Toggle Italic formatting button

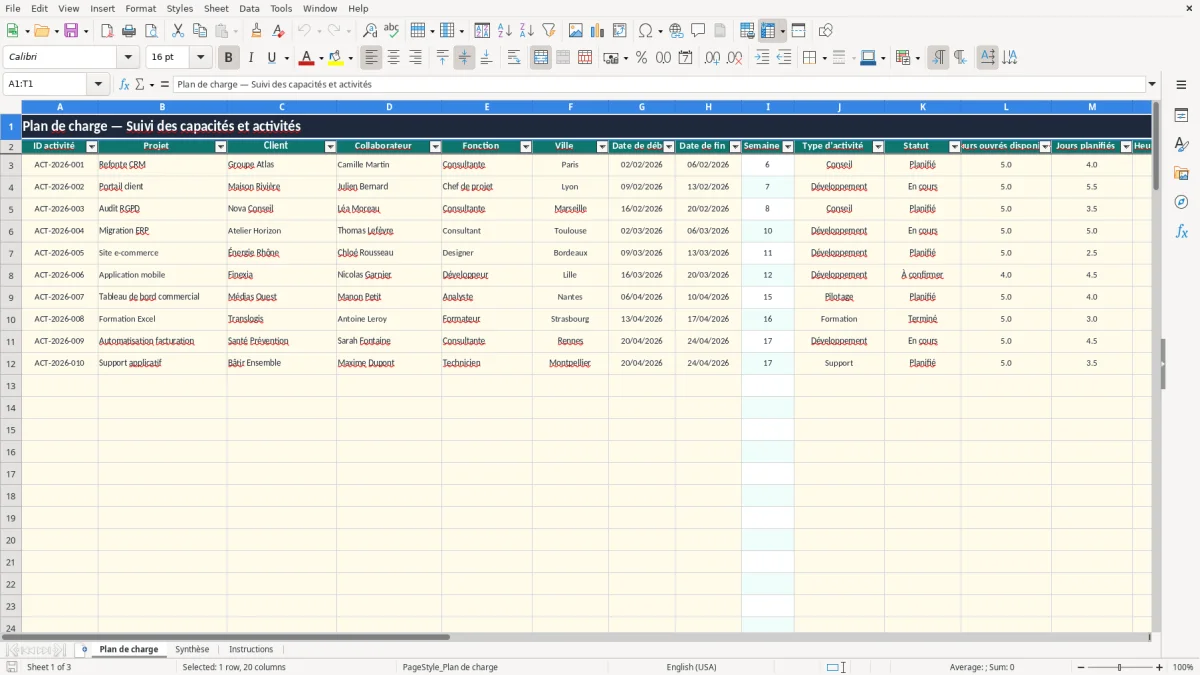pyautogui.click(x=251, y=58)
